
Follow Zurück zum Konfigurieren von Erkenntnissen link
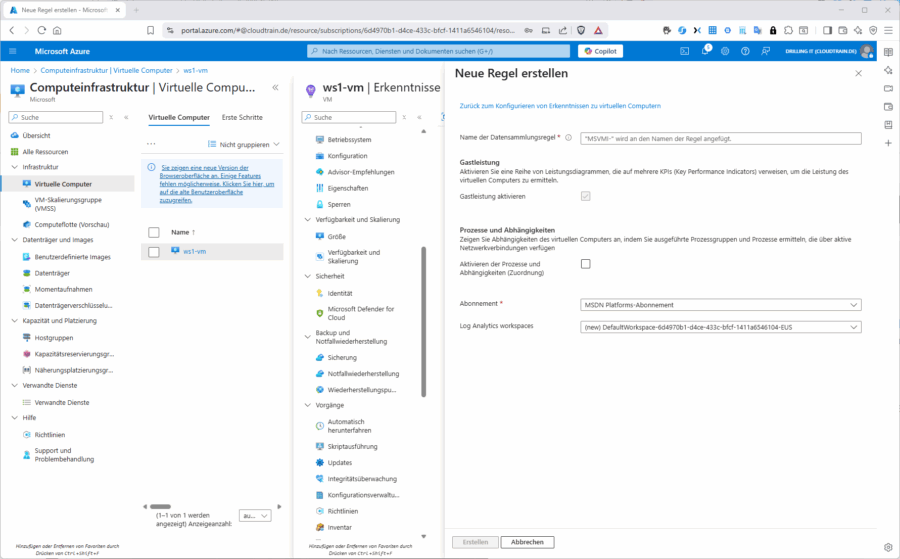coord(560,106)
